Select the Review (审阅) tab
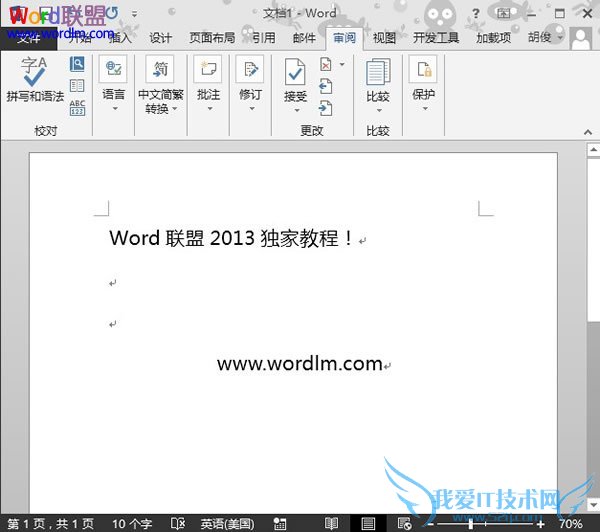The height and width of the screenshot is (532, 600). point(344,38)
